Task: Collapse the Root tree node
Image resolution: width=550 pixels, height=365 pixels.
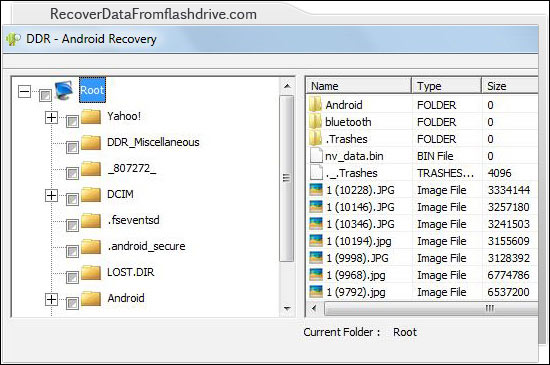Action: point(24,92)
